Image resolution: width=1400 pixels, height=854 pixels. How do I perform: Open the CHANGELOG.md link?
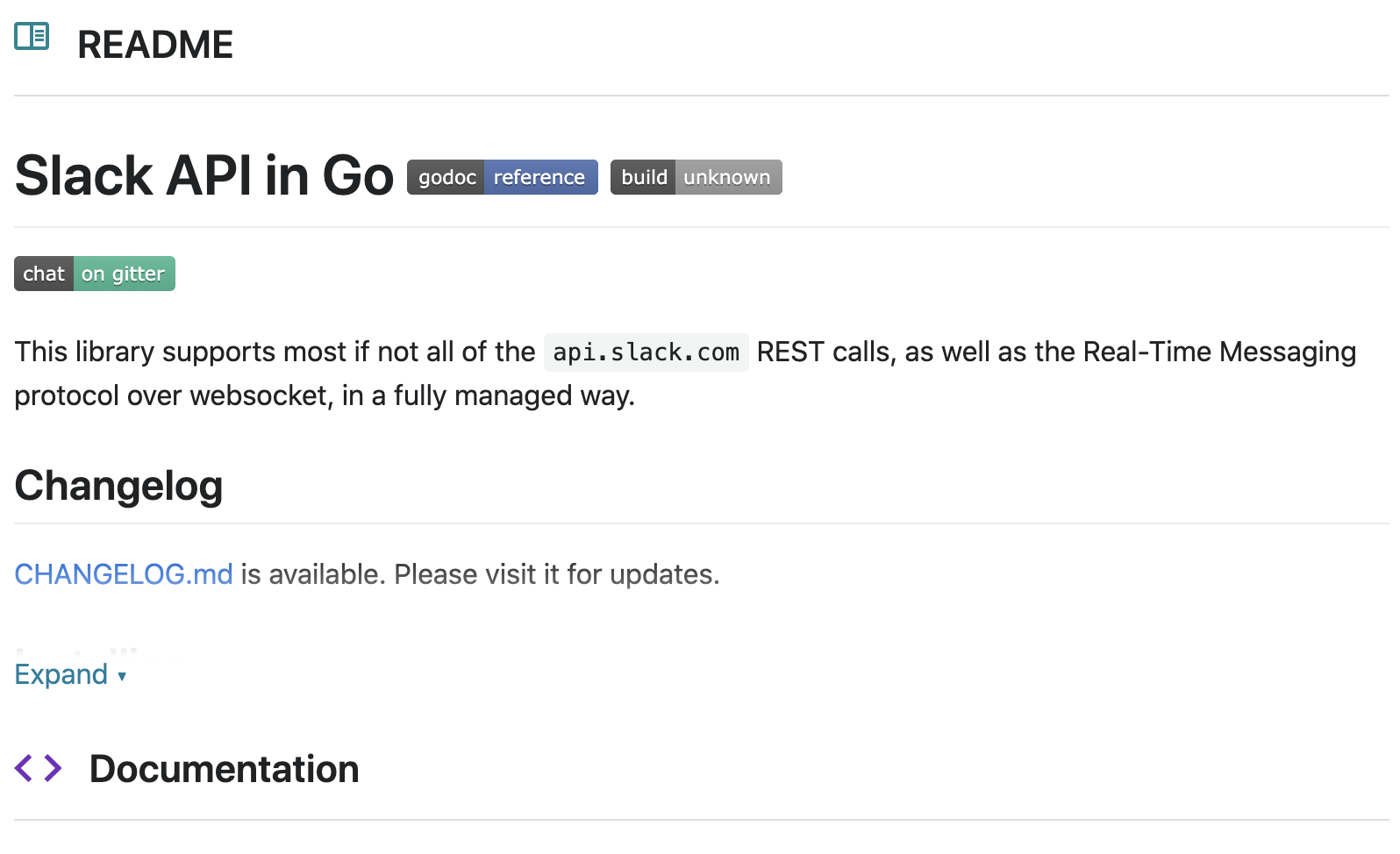point(124,574)
